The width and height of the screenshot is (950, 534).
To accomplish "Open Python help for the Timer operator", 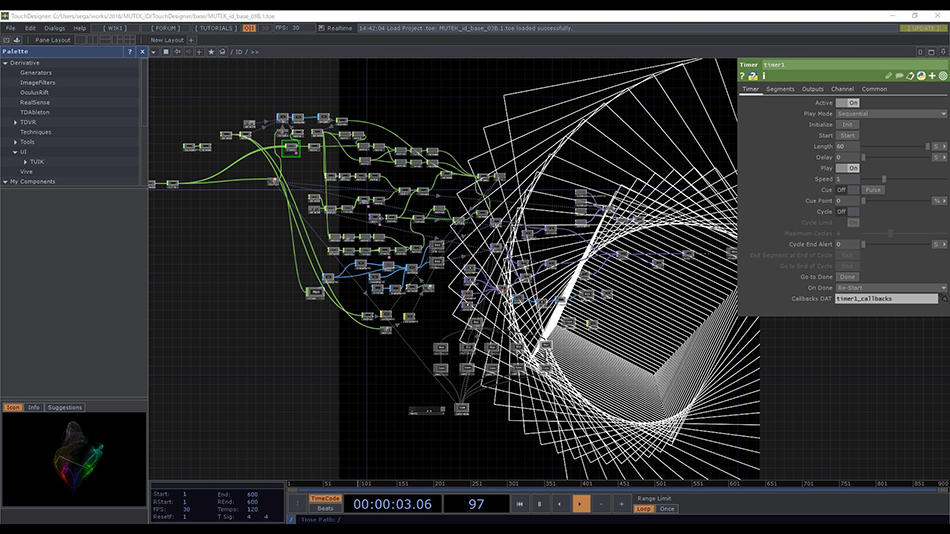I will (753, 76).
